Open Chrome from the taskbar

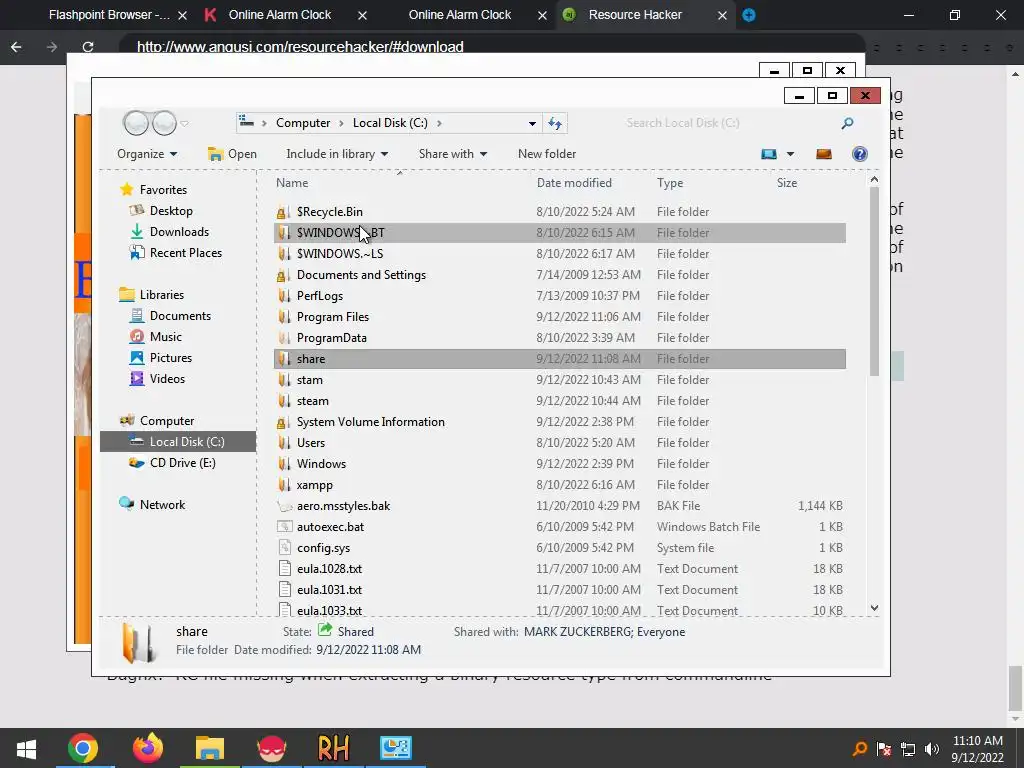[83, 748]
